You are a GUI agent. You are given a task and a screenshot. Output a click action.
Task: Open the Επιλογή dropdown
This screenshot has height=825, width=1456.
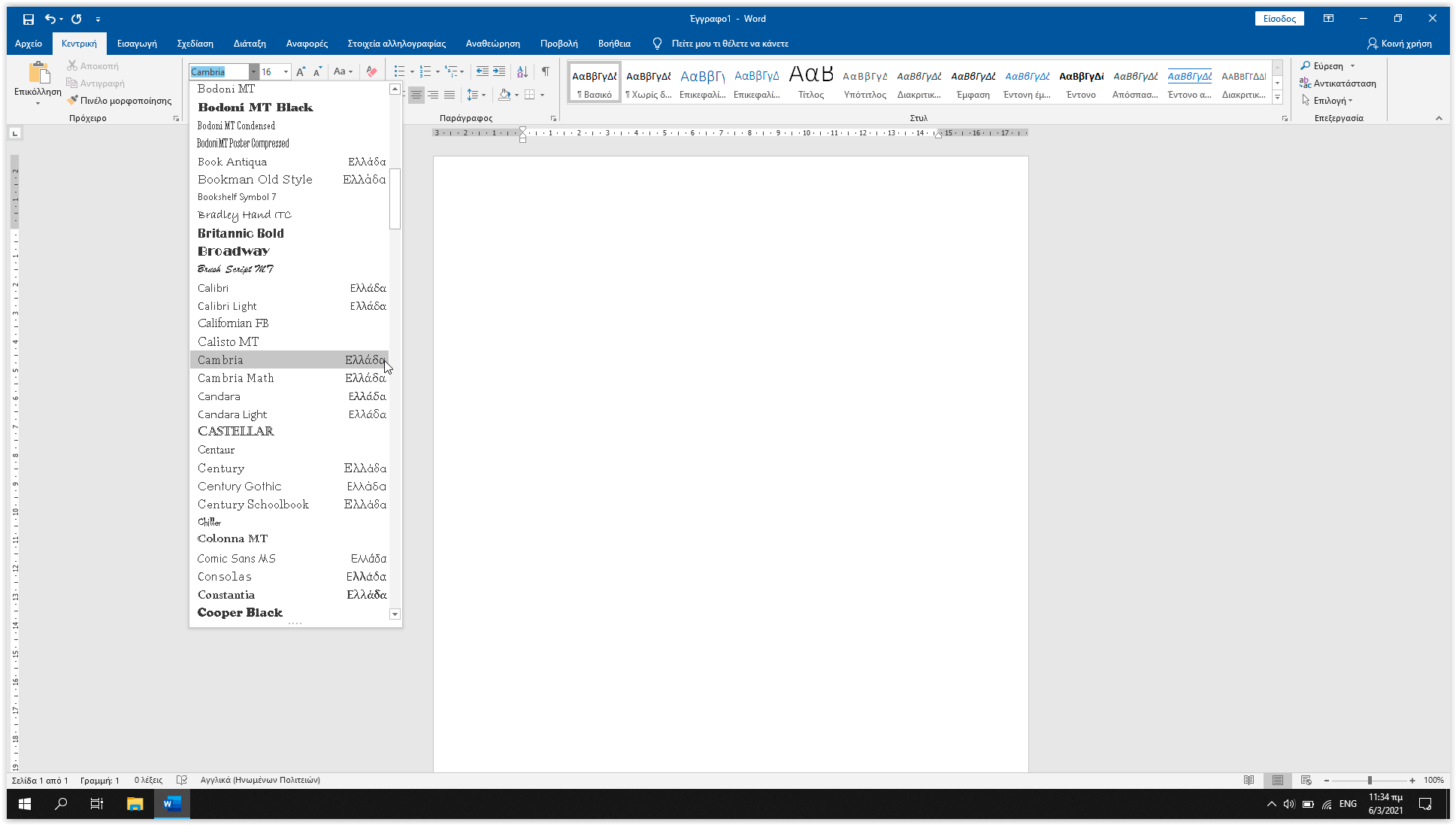1327,100
